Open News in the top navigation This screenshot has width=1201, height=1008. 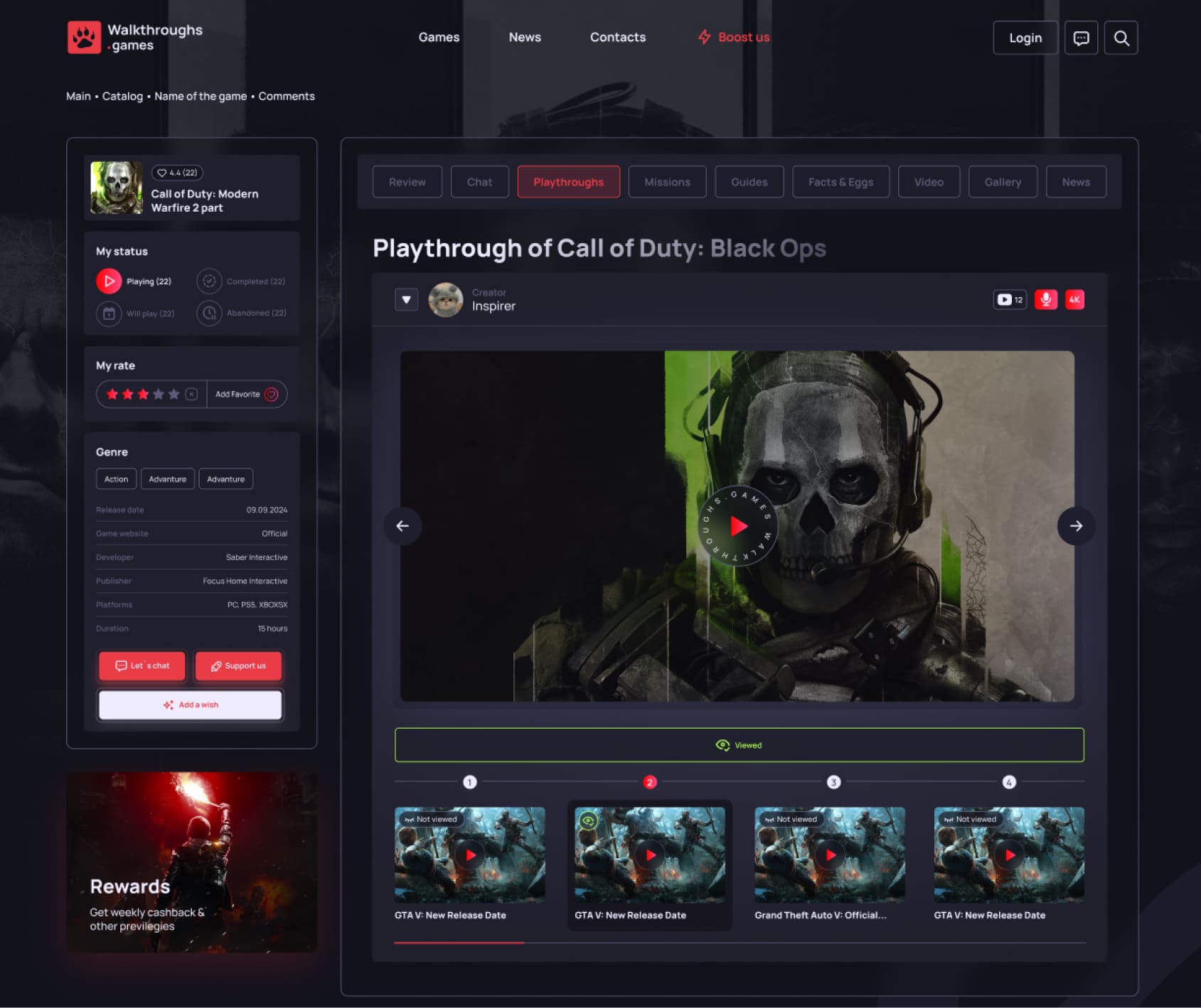pyautogui.click(x=525, y=37)
